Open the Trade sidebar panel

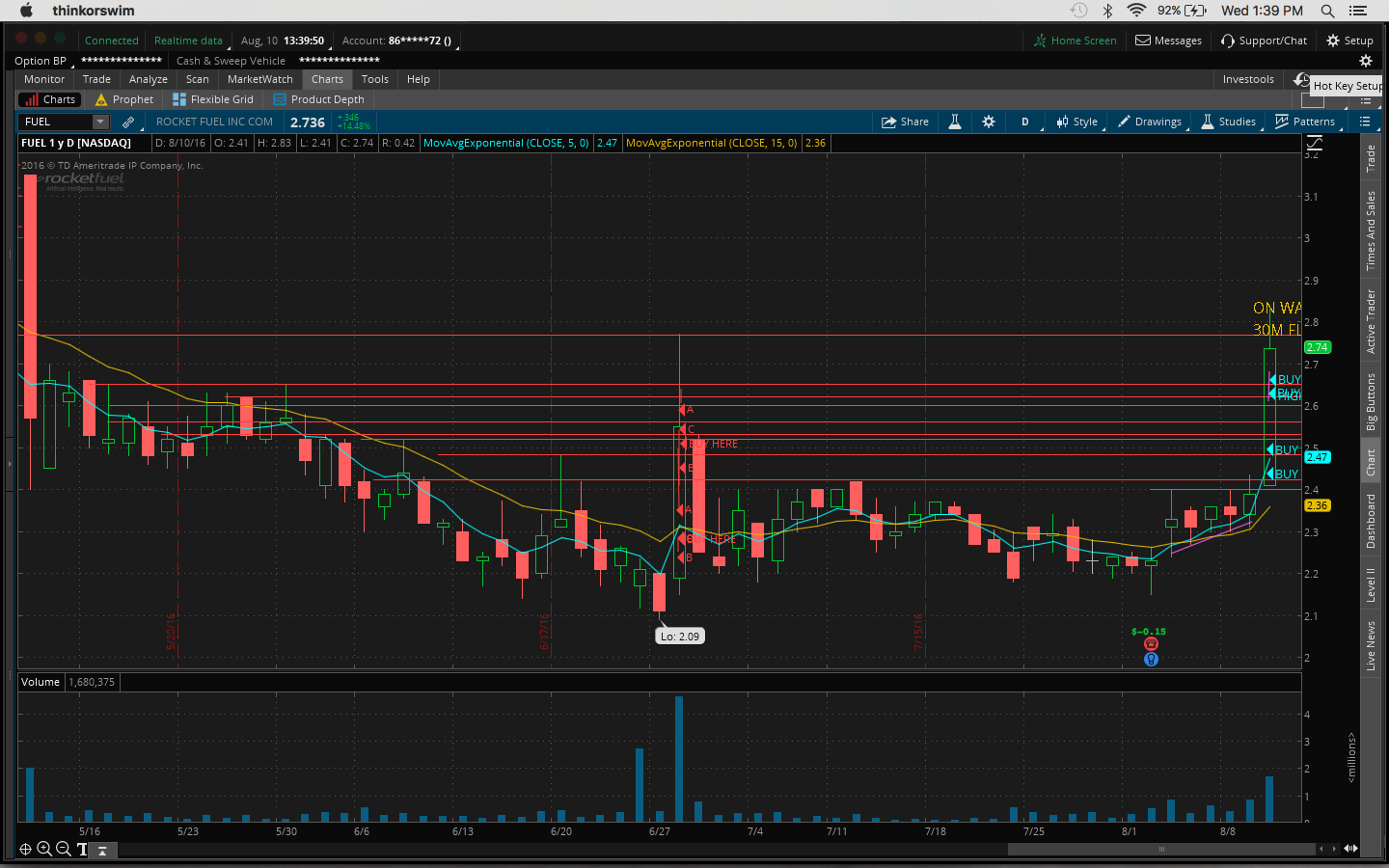(x=1371, y=158)
